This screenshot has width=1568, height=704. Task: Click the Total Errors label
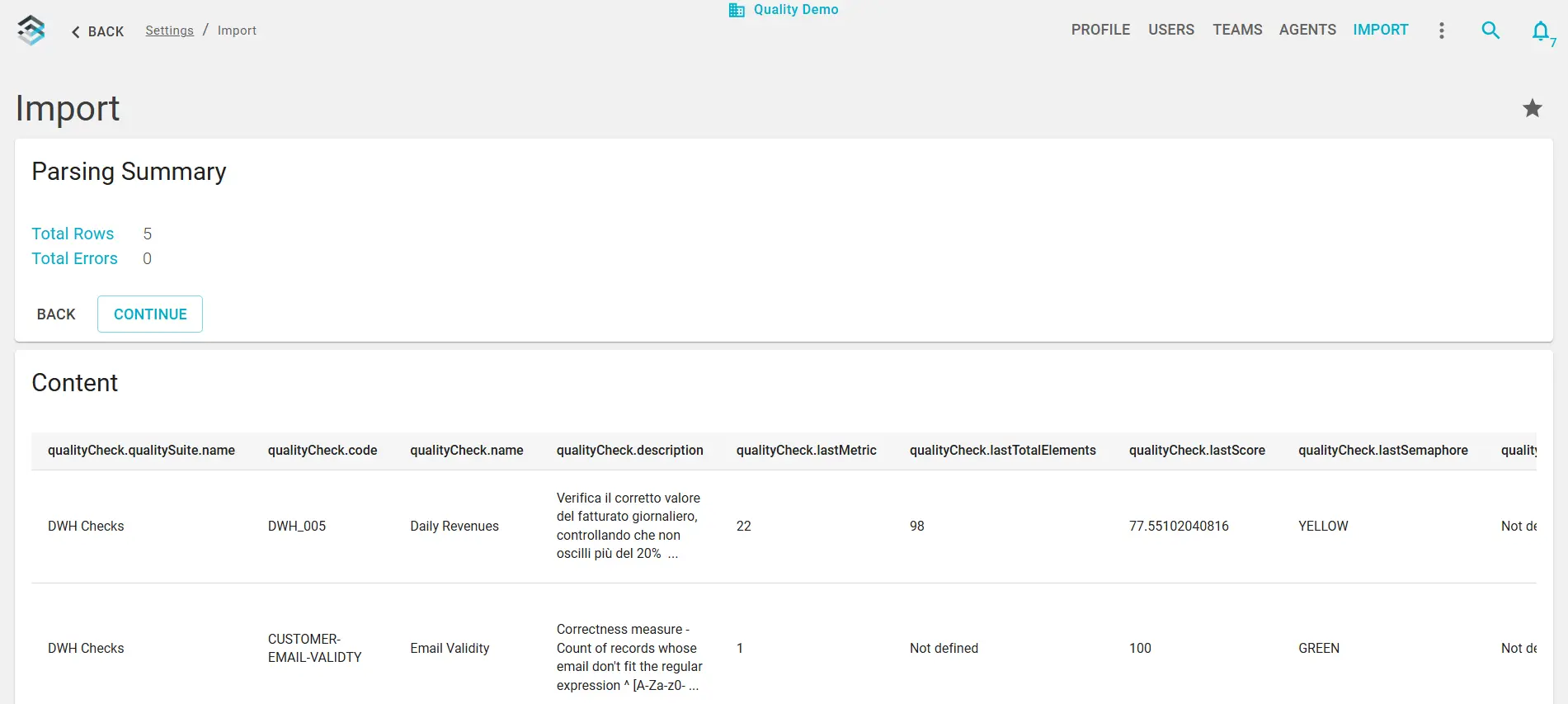74,258
